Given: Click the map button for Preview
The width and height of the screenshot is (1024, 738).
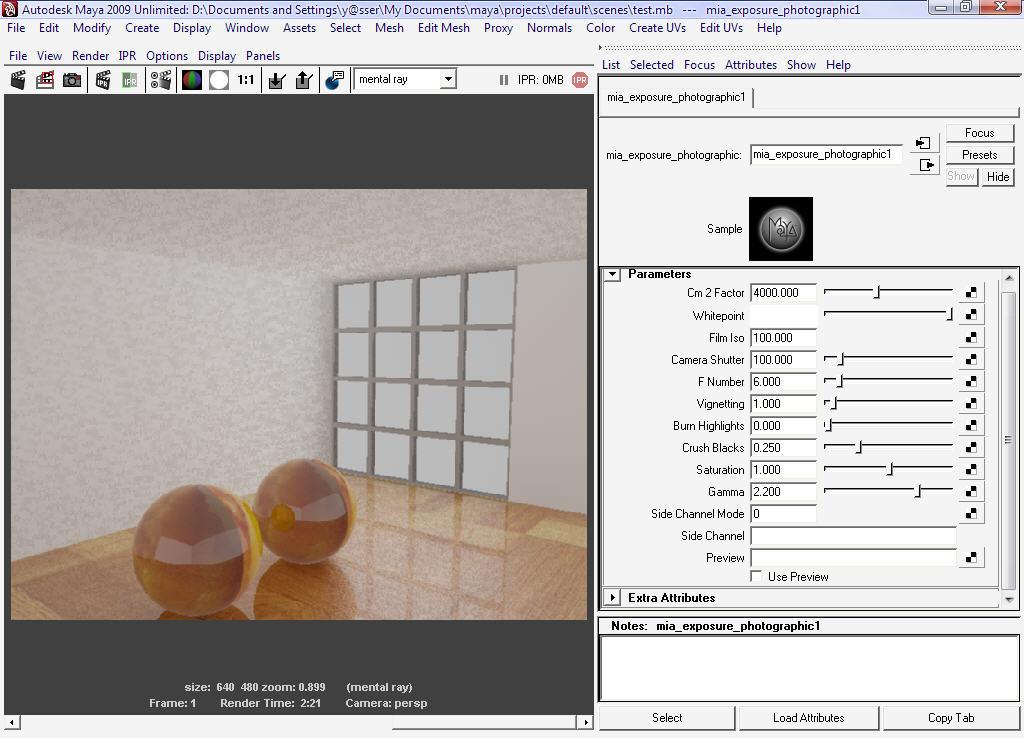Looking at the screenshot, I should pyautogui.click(x=971, y=558).
